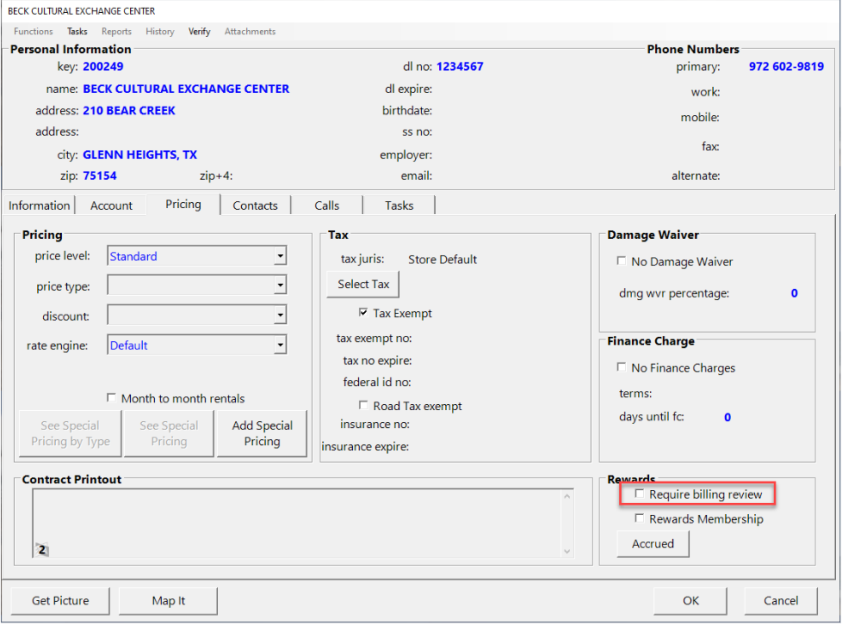Click Add Special Pricing
The image size is (842, 625).
(262, 433)
